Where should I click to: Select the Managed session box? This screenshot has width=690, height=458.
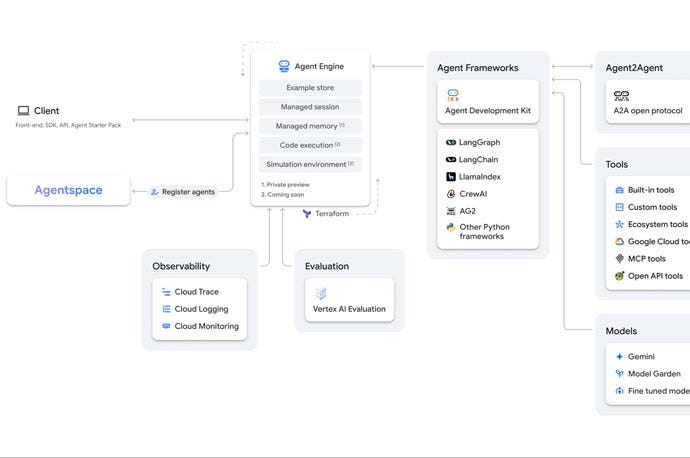[310, 107]
